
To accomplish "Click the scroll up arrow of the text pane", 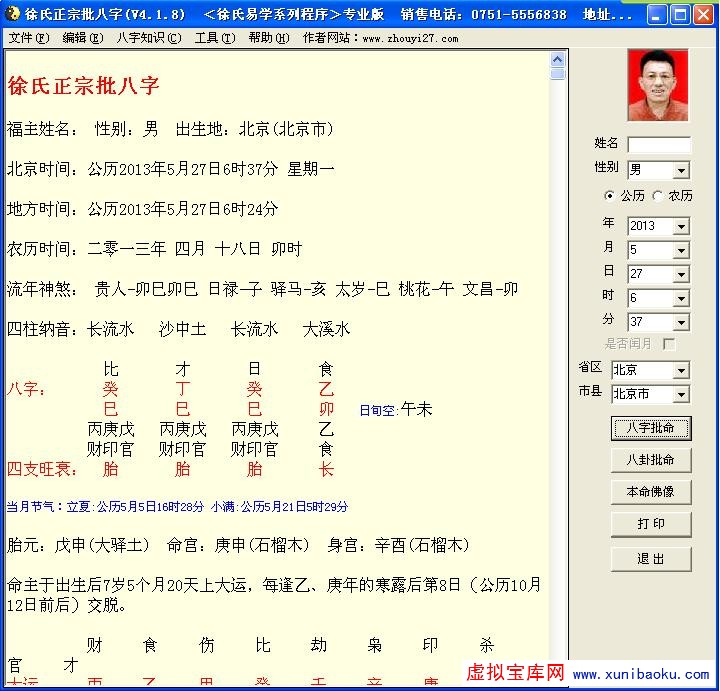I will (x=558, y=58).
